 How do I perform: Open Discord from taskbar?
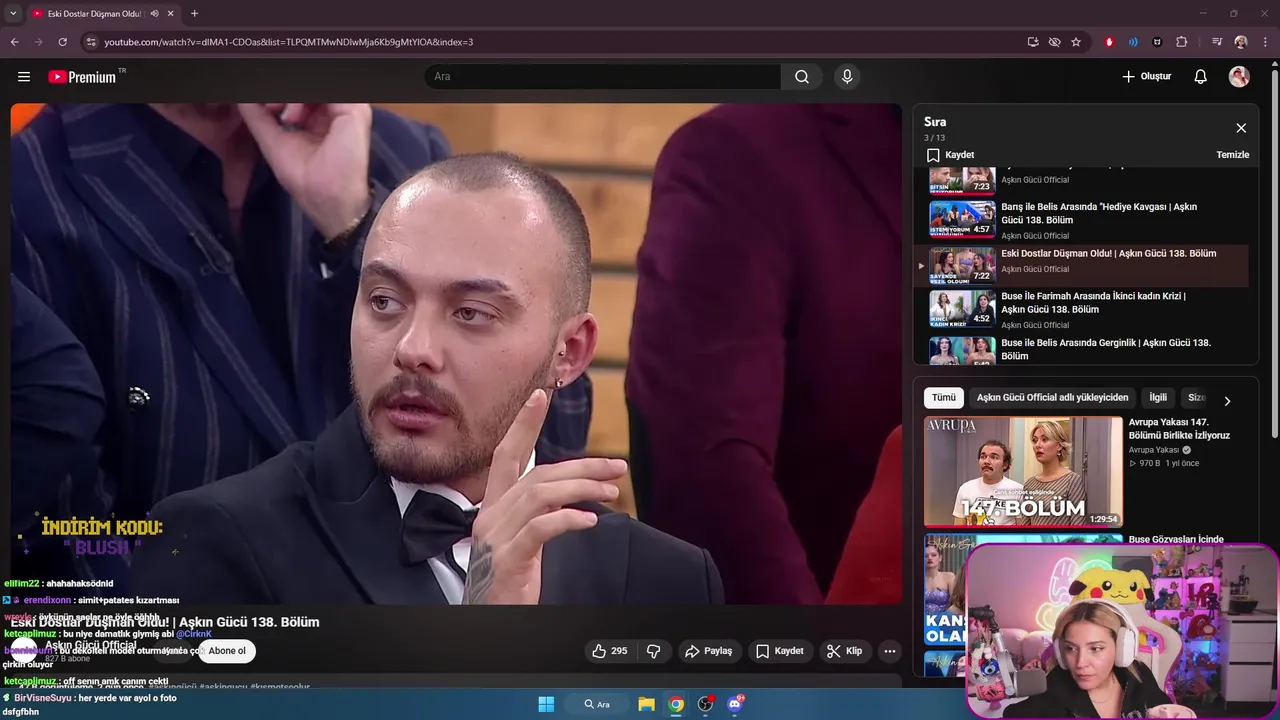point(735,704)
